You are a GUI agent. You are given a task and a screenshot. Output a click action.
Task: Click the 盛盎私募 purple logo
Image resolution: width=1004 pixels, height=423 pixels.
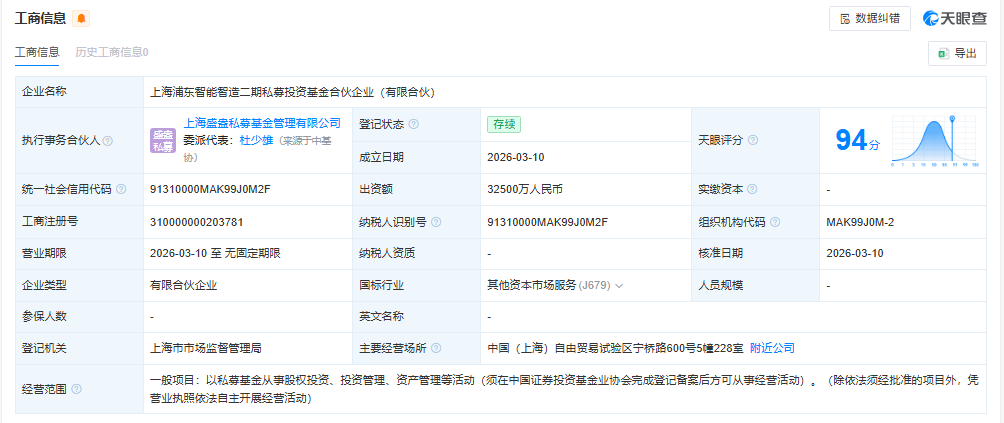pyautogui.click(x=163, y=141)
